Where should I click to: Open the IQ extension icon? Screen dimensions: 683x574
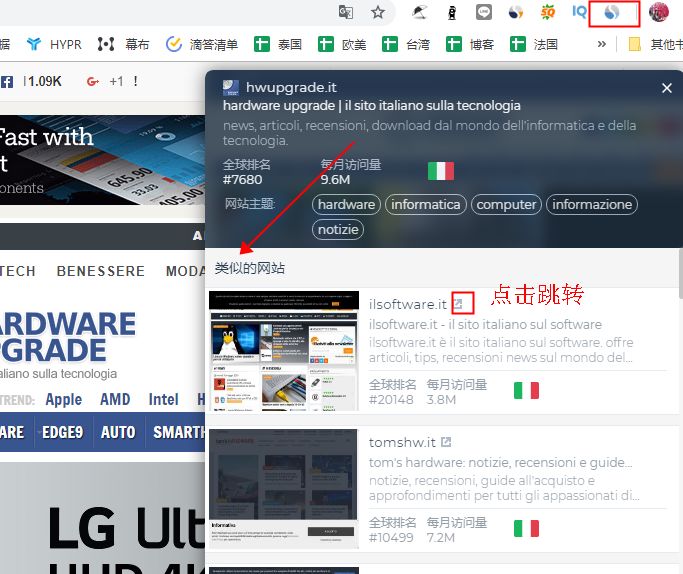(579, 12)
